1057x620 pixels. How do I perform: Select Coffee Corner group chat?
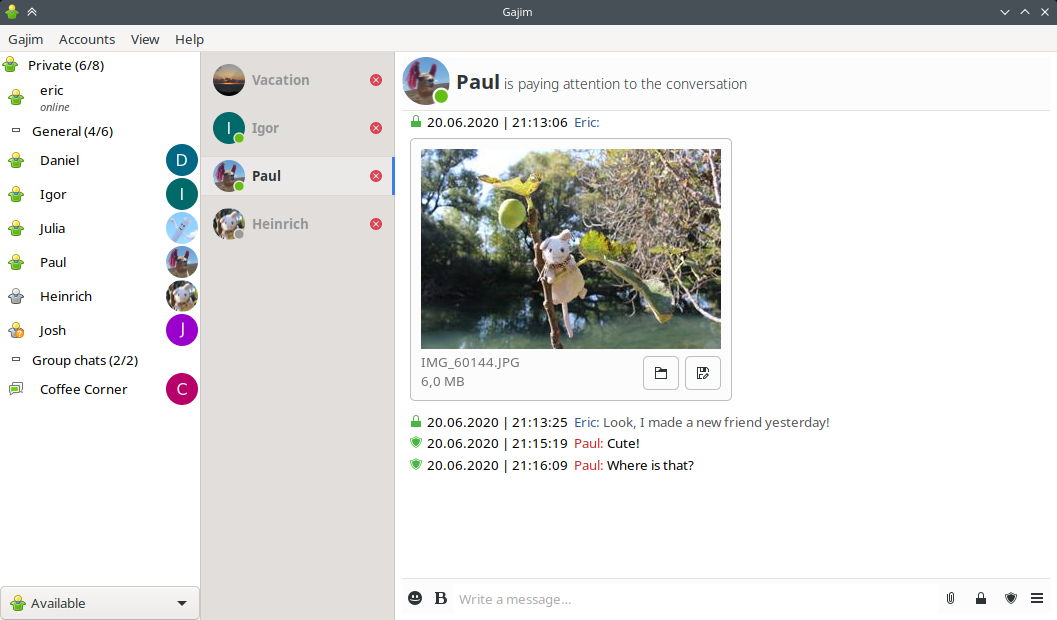tap(100, 389)
